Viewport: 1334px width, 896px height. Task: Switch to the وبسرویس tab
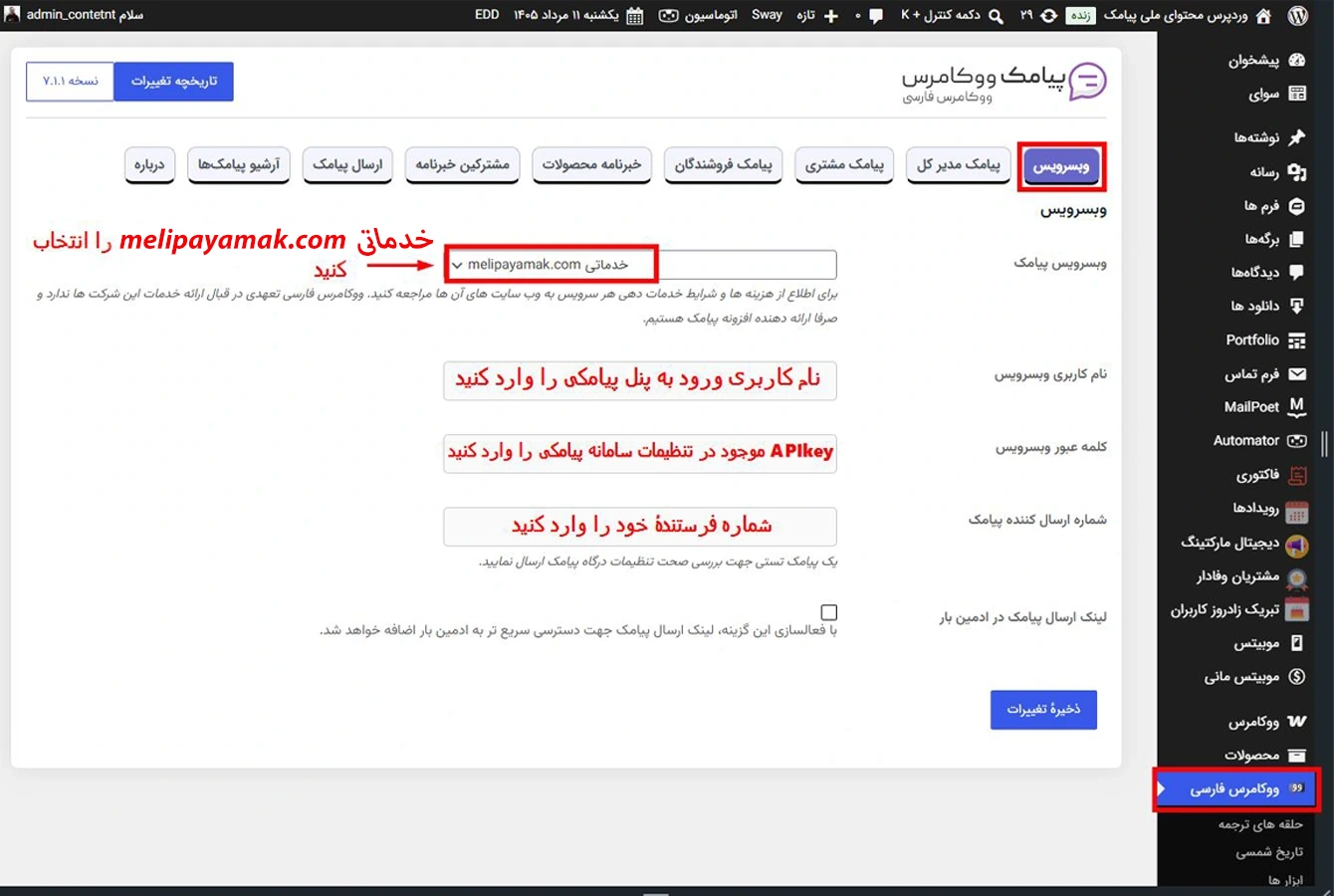pyautogui.click(x=1061, y=165)
